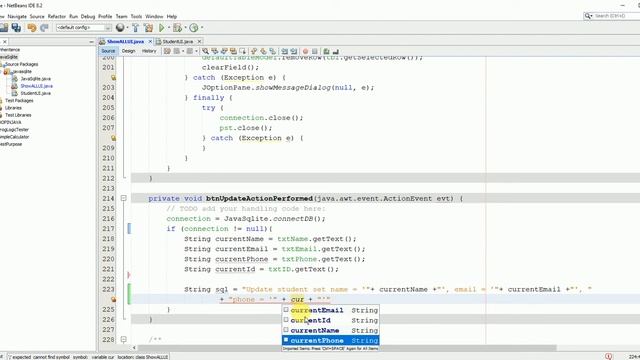The height and width of the screenshot is (360, 640).
Task: Click the Clean and Build Project icon
Action: click(149, 27)
